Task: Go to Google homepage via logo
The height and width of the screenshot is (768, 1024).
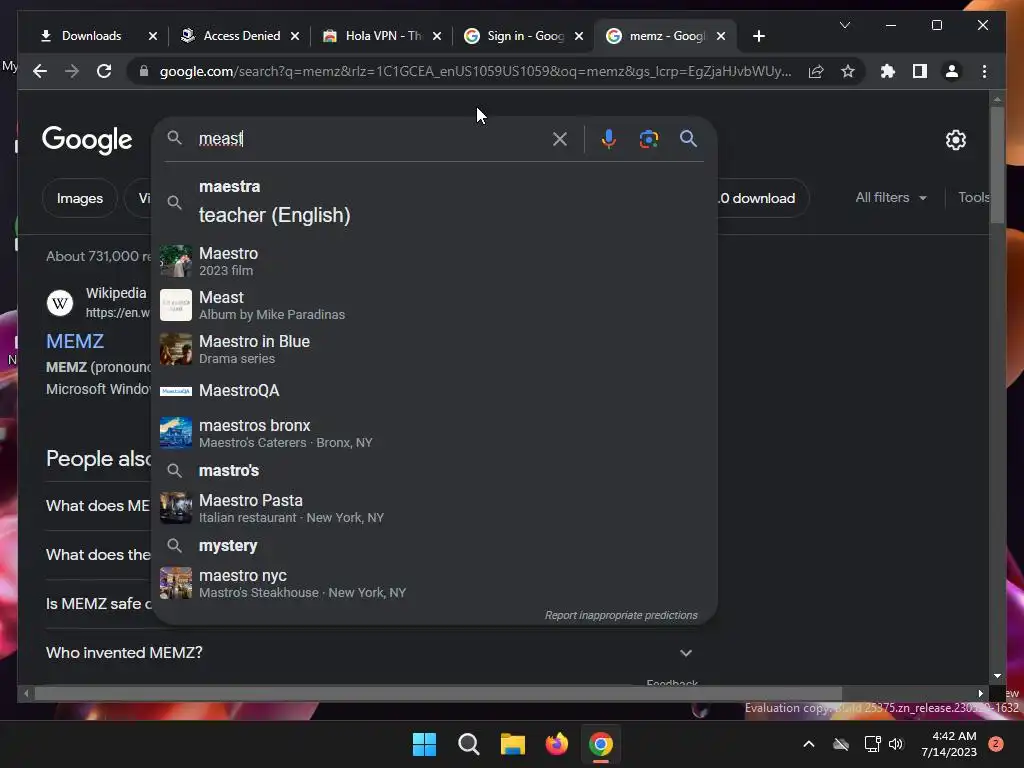Action: tap(87, 140)
